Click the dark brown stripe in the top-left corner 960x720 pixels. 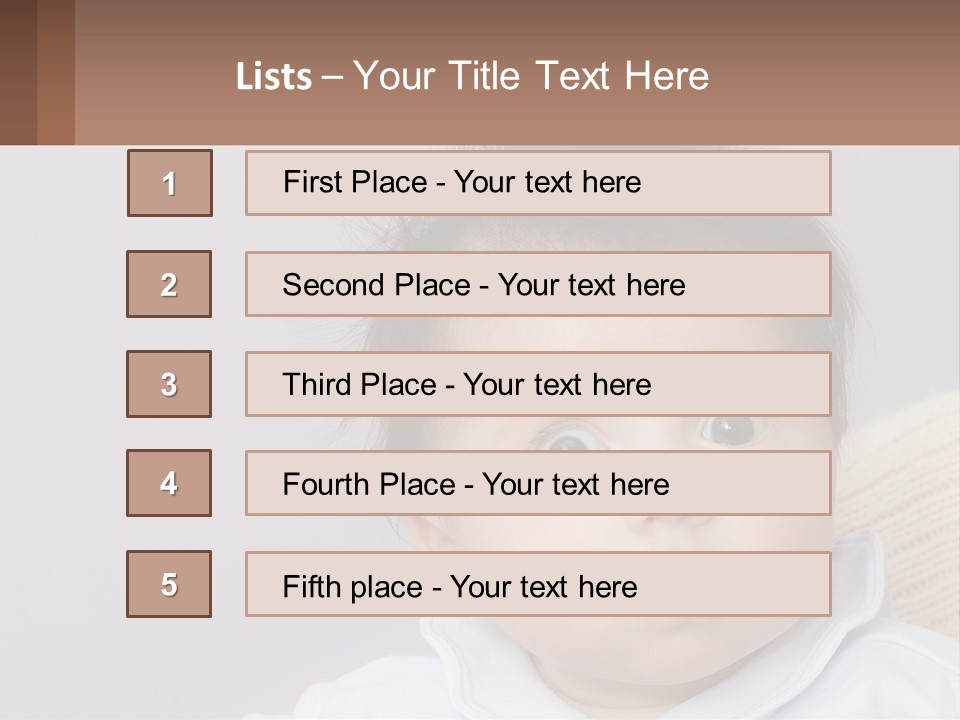point(18,72)
